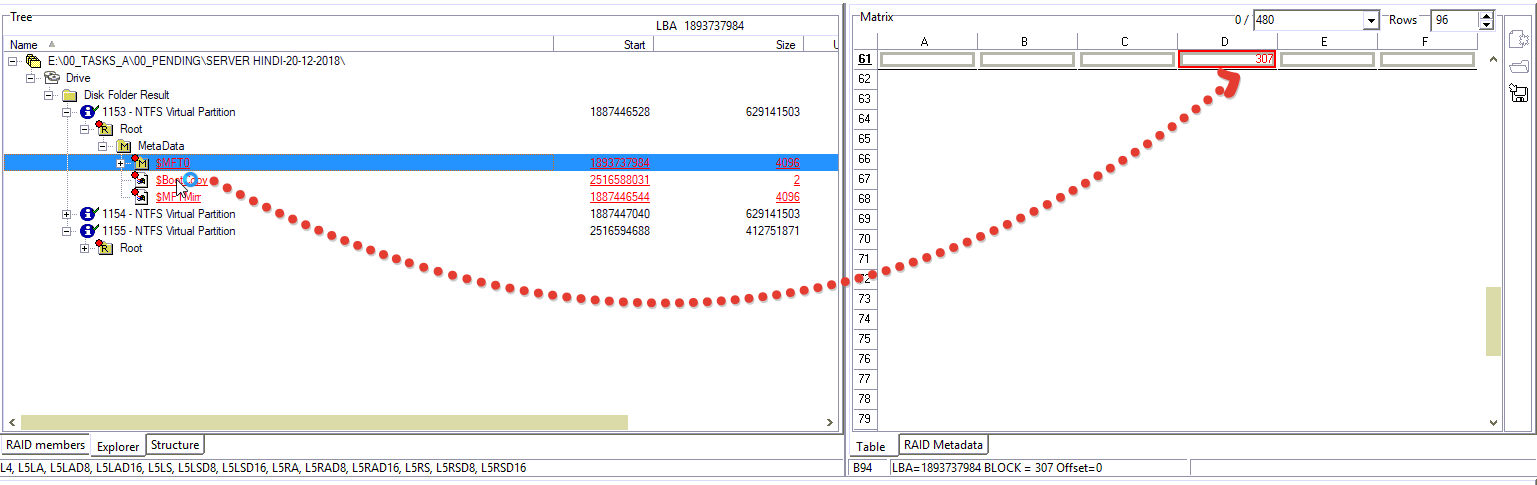Expand the 1154 NTFS Virtual Partition node
This screenshot has width=1537, height=485.
67,214
